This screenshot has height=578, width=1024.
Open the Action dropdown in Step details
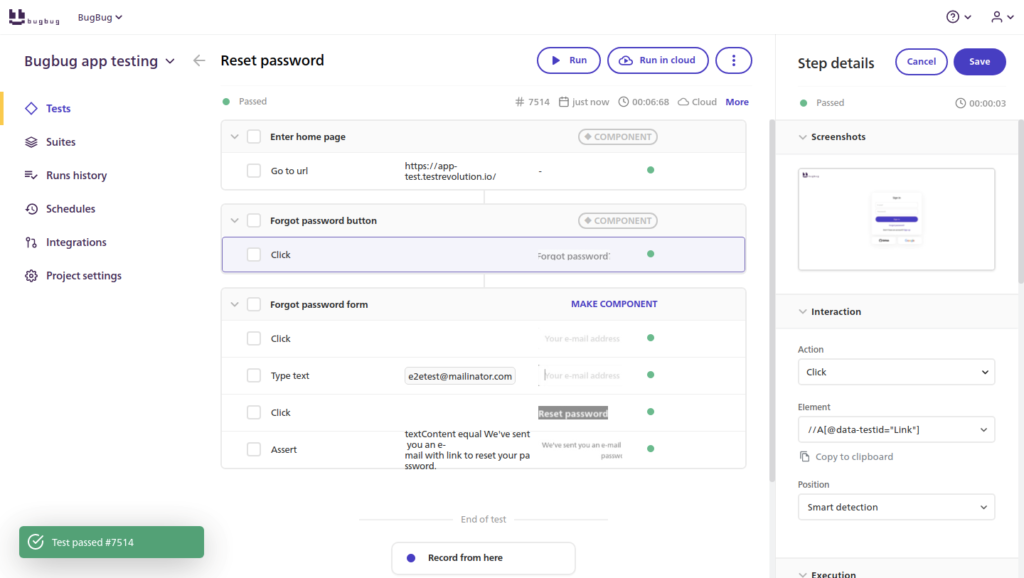pyautogui.click(x=895, y=371)
